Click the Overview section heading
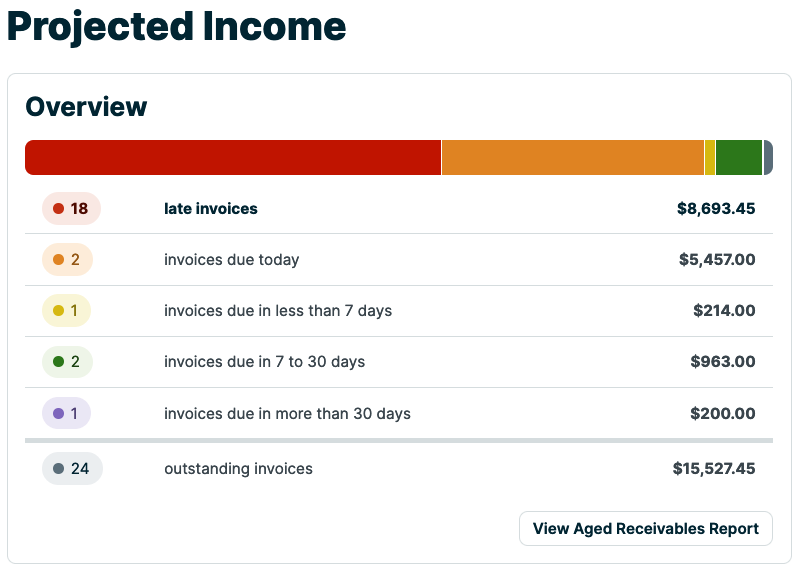Image resolution: width=802 pixels, height=577 pixels. click(88, 107)
